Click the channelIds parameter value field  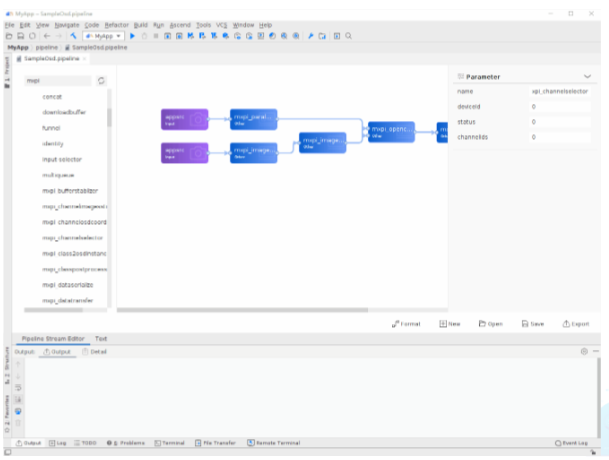(x=560, y=137)
